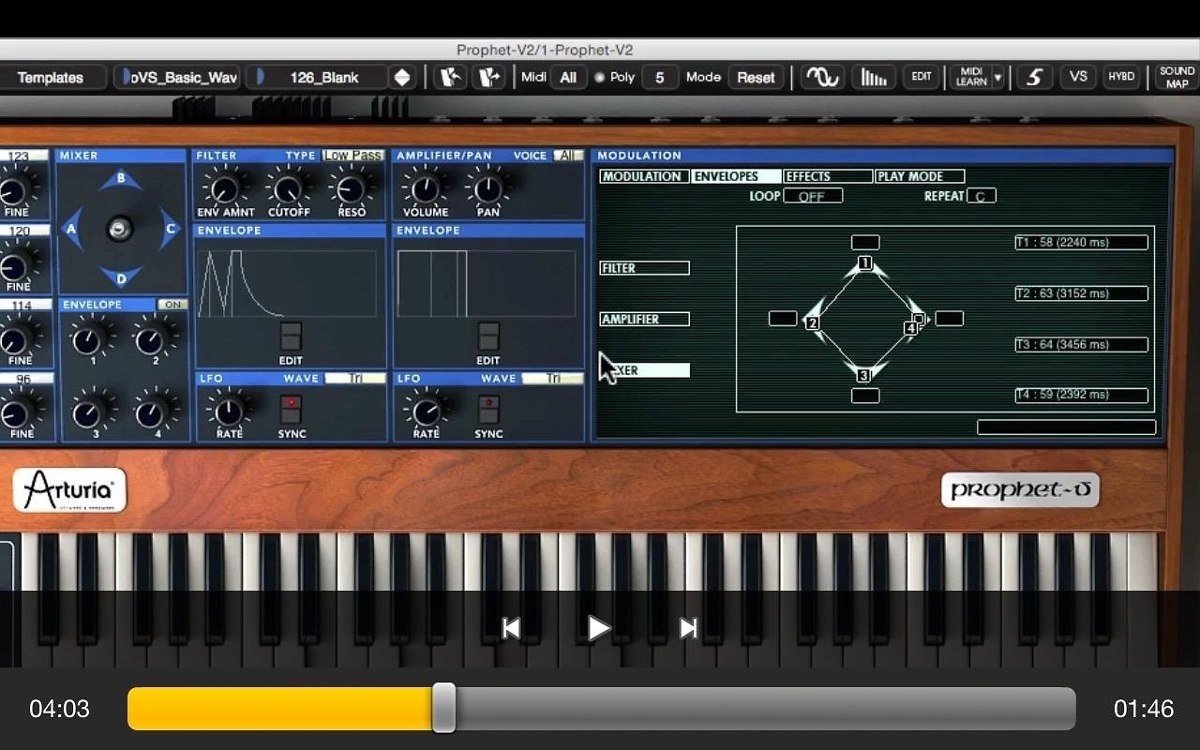Click the Mode Reset button

click(x=756, y=77)
